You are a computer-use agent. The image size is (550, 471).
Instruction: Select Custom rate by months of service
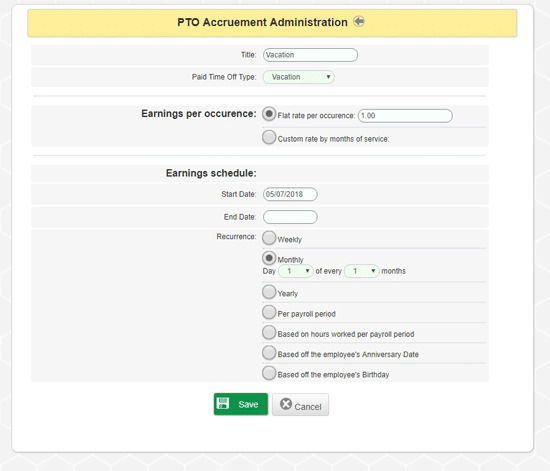pyautogui.click(x=269, y=137)
